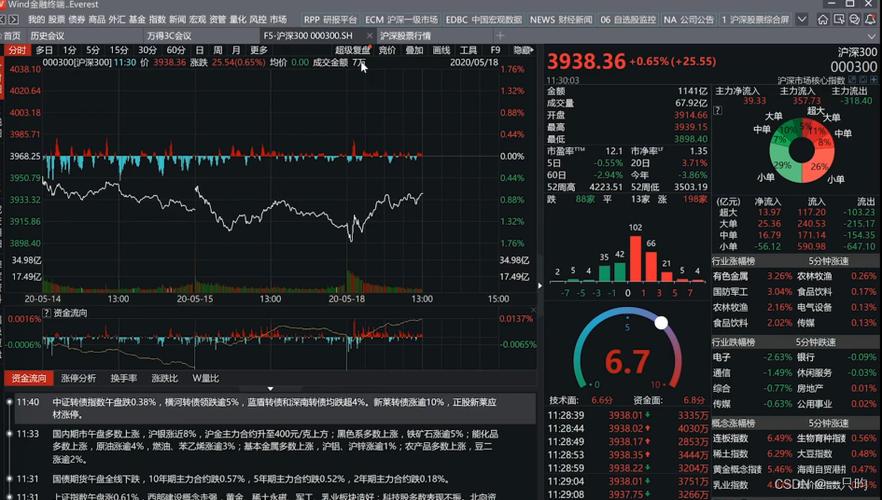Click the white knob on the 6.7 score gauge
The image size is (882, 500).
(661, 322)
